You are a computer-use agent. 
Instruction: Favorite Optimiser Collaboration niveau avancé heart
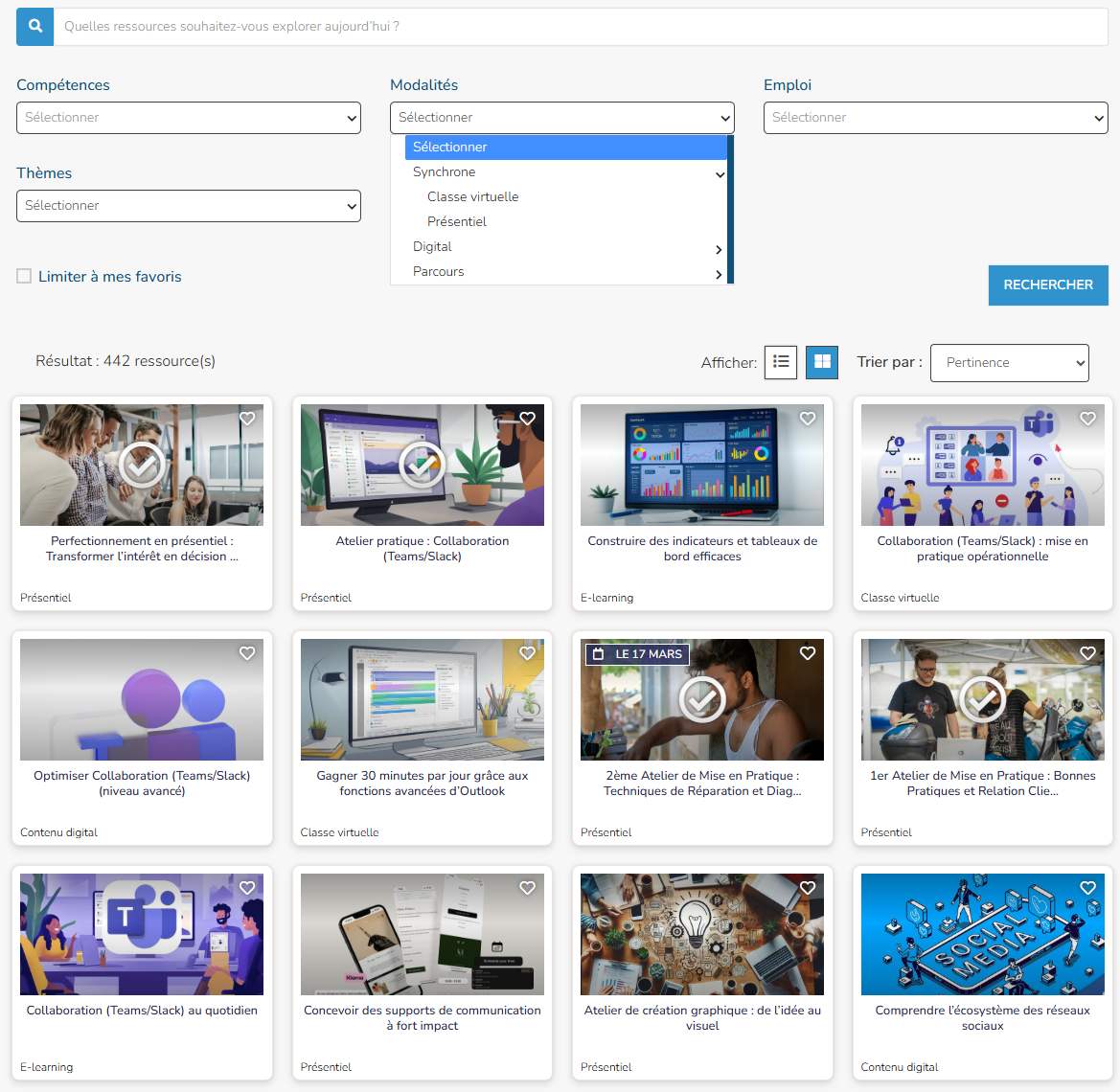[247, 652]
